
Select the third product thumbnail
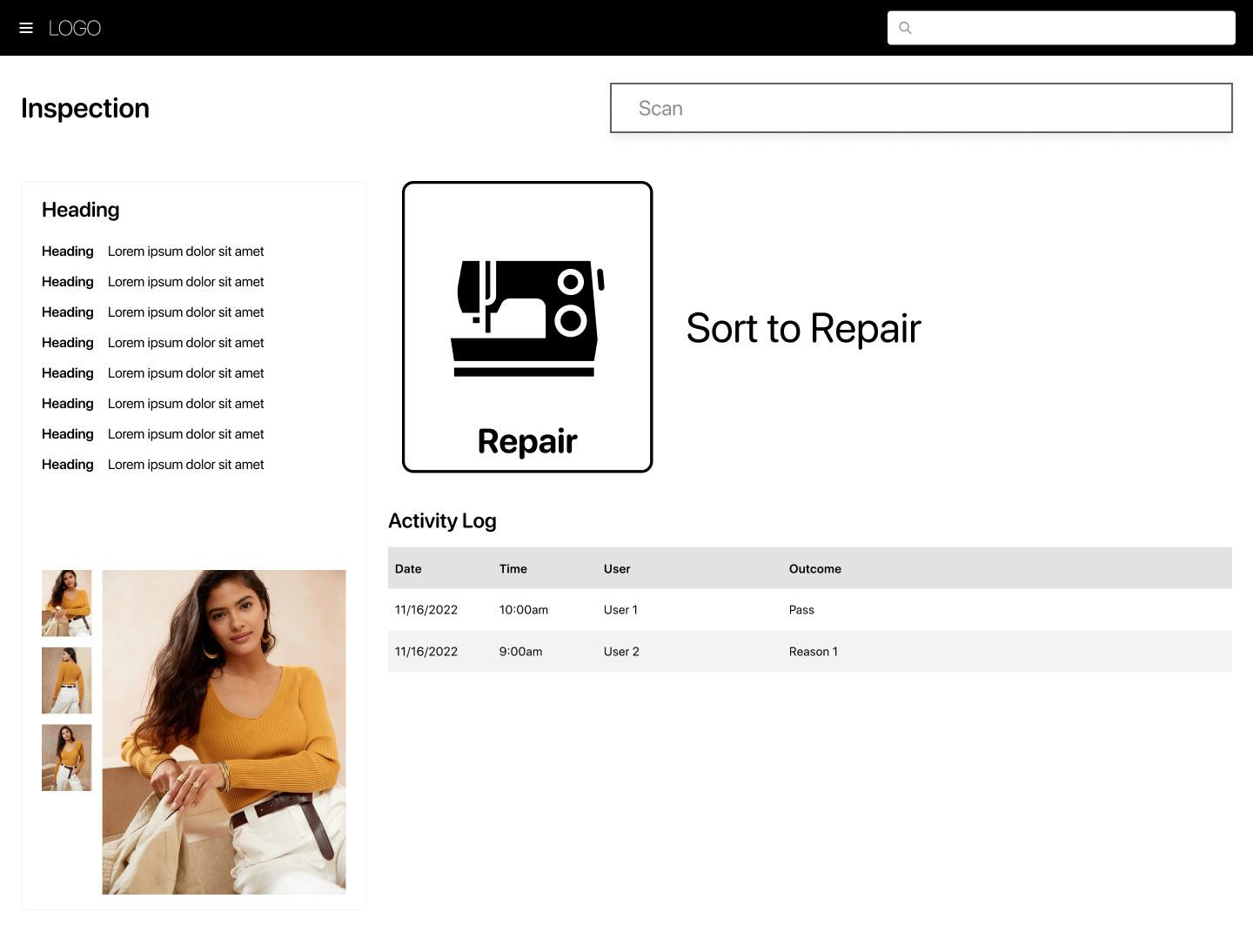(67, 757)
